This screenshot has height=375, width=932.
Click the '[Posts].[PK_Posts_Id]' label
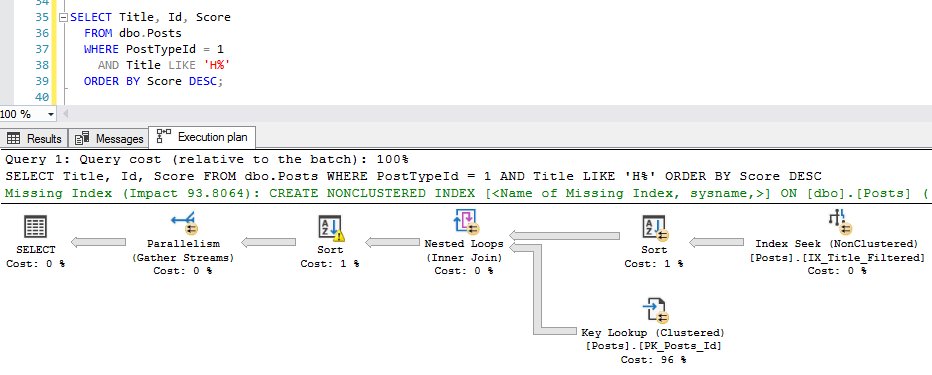[653, 346]
